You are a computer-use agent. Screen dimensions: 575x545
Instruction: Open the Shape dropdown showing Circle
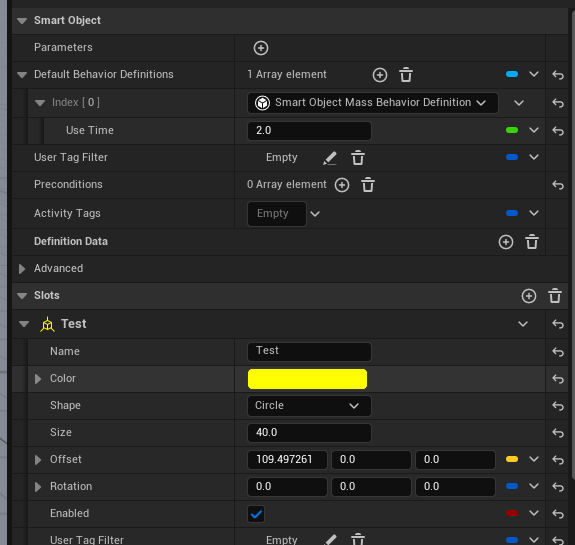[x=309, y=406]
